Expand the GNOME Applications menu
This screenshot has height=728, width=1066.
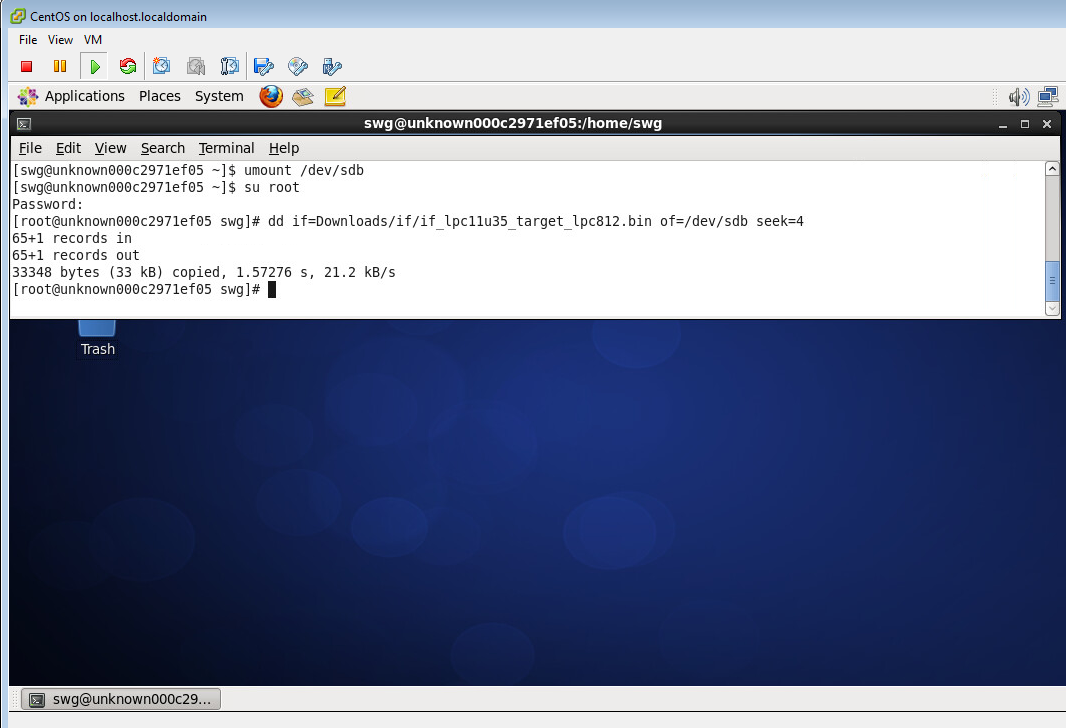(x=73, y=96)
